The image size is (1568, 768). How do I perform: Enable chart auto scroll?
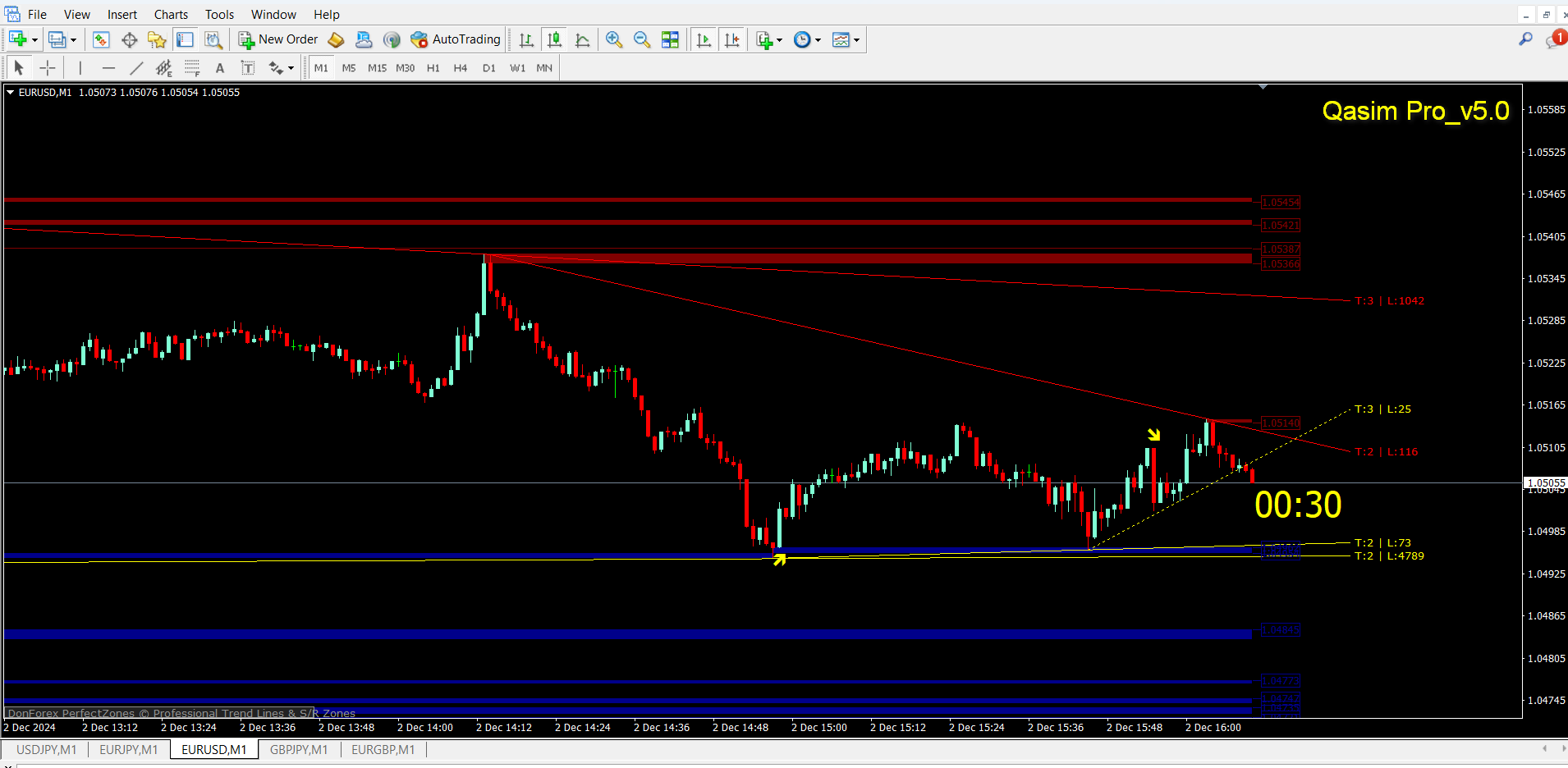[x=703, y=39]
